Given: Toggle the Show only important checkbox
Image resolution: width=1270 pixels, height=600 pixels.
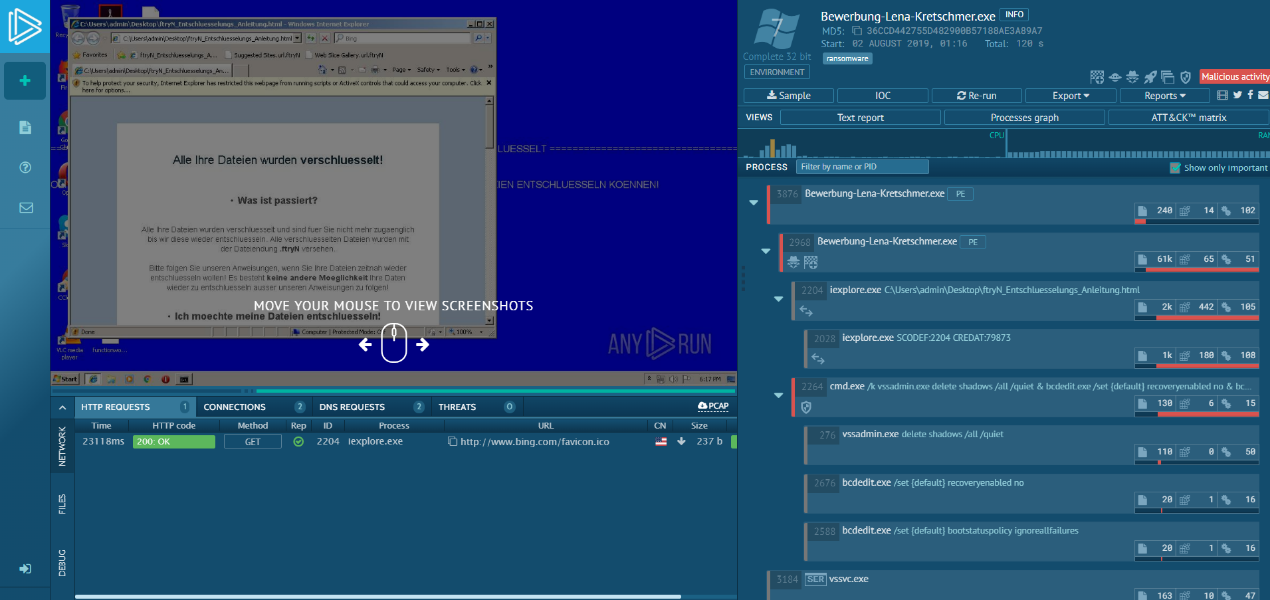Looking at the screenshot, I should click(x=1175, y=168).
